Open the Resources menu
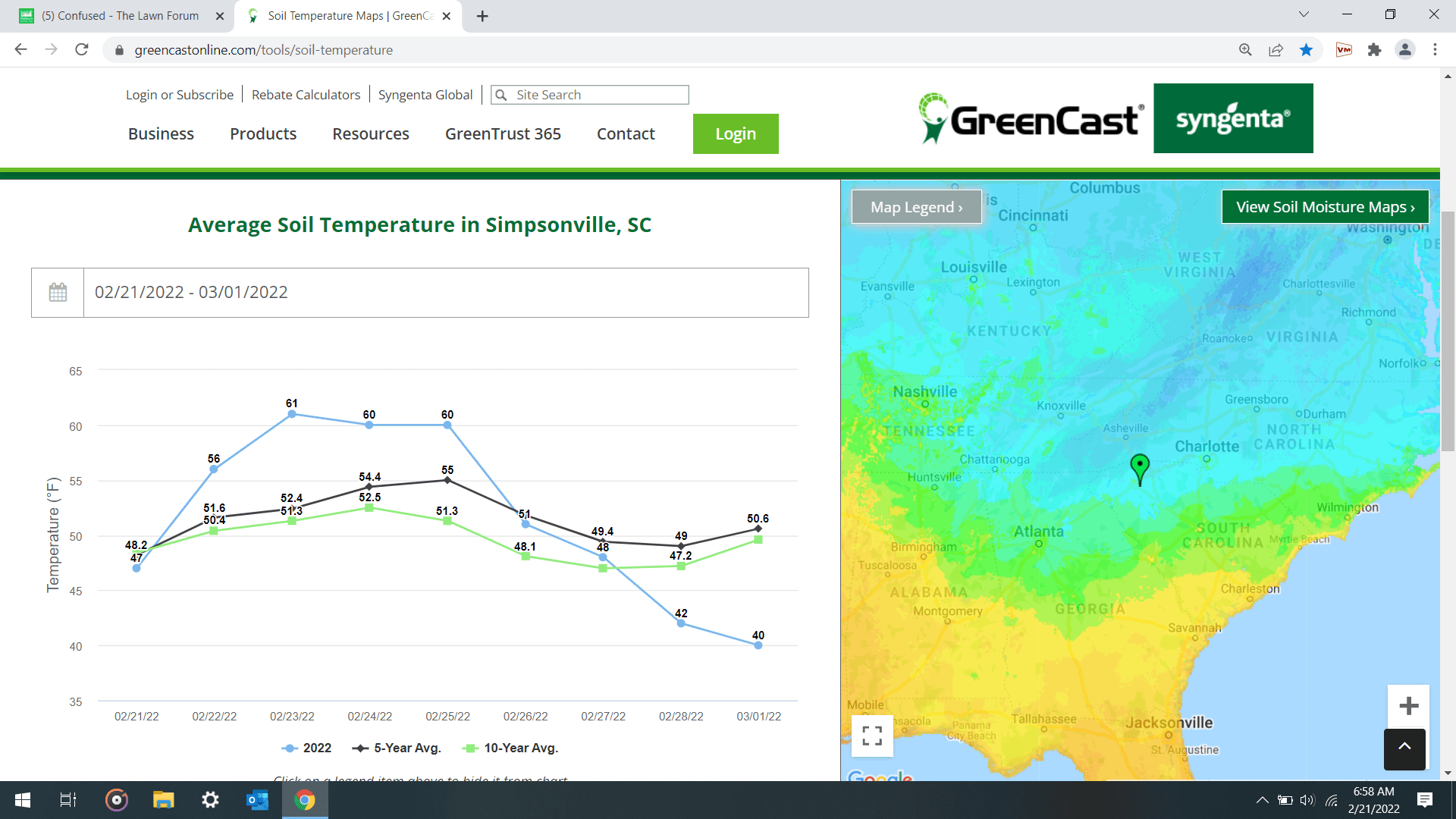Viewport: 1456px width, 819px height. 370,133
